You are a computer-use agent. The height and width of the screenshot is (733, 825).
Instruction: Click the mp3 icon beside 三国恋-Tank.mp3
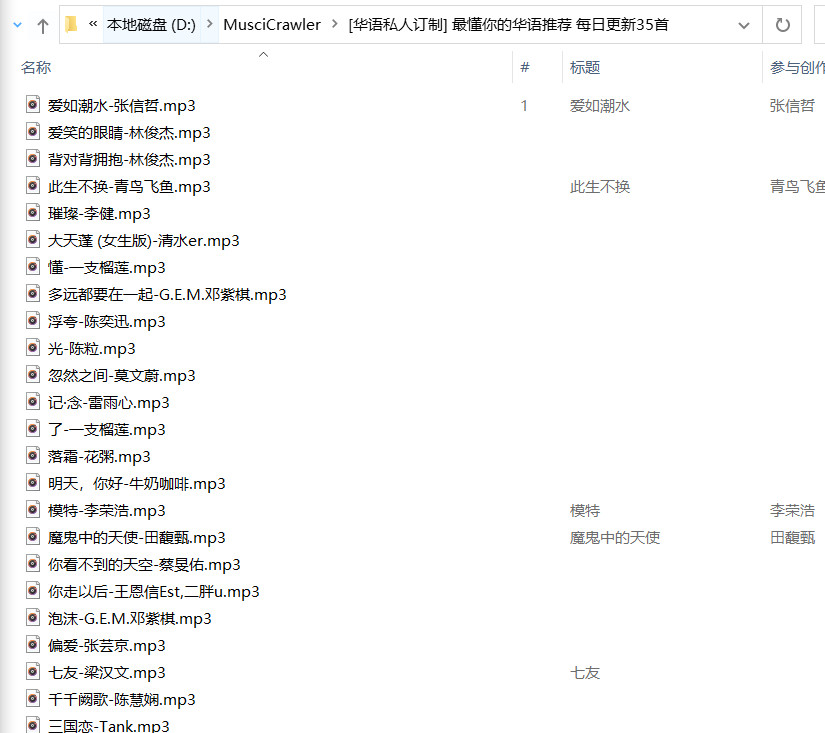pyautogui.click(x=33, y=725)
